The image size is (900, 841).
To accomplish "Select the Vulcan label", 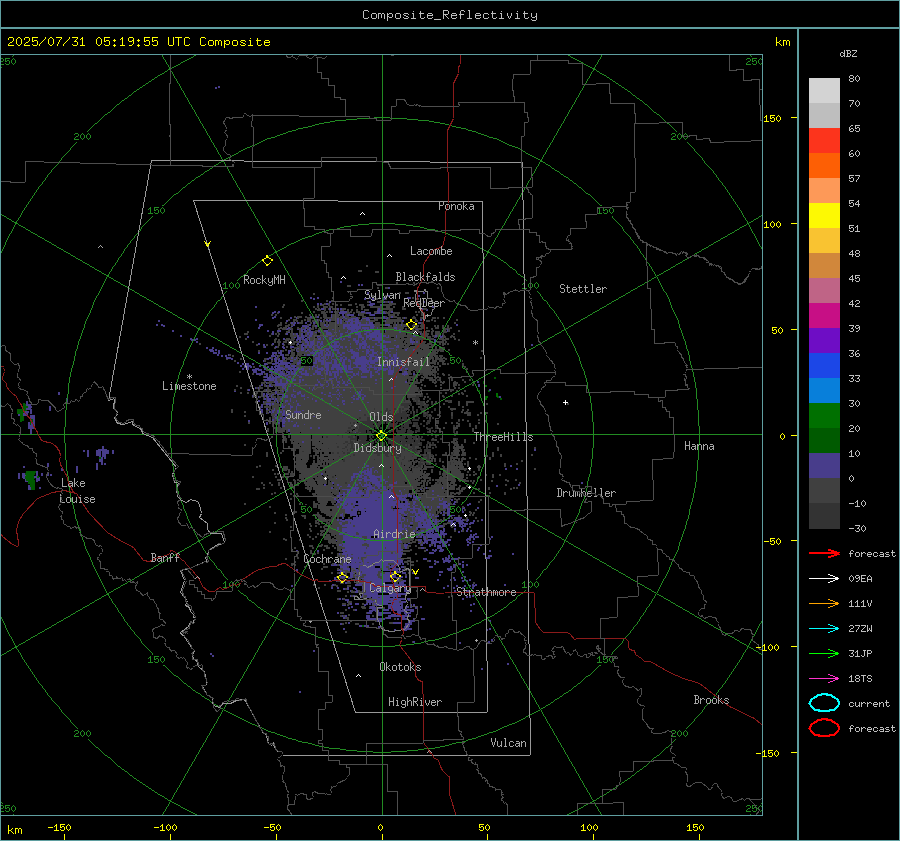I will [508, 743].
